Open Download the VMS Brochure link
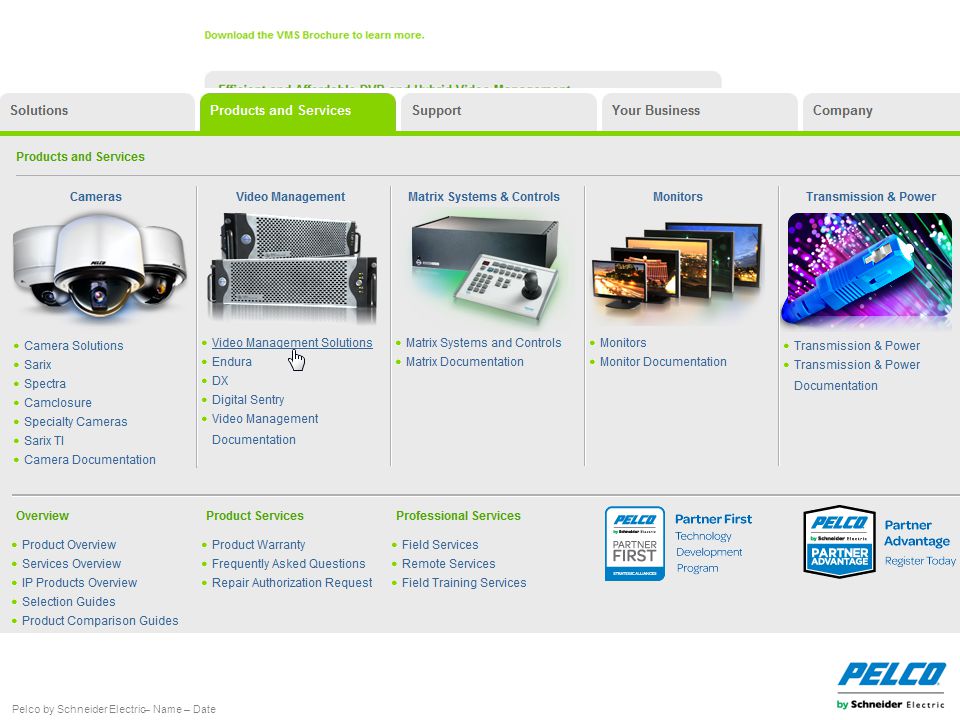 [314, 35]
